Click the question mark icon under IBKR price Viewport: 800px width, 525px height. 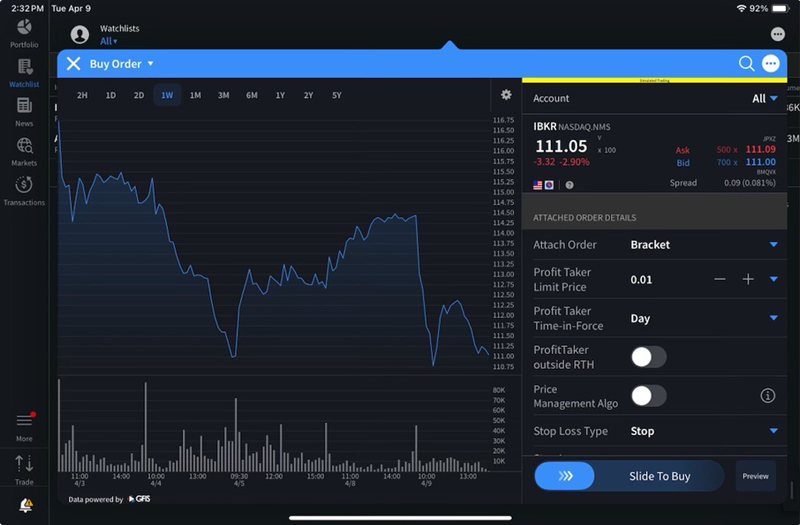pyautogui.click(x=569, y=185)
